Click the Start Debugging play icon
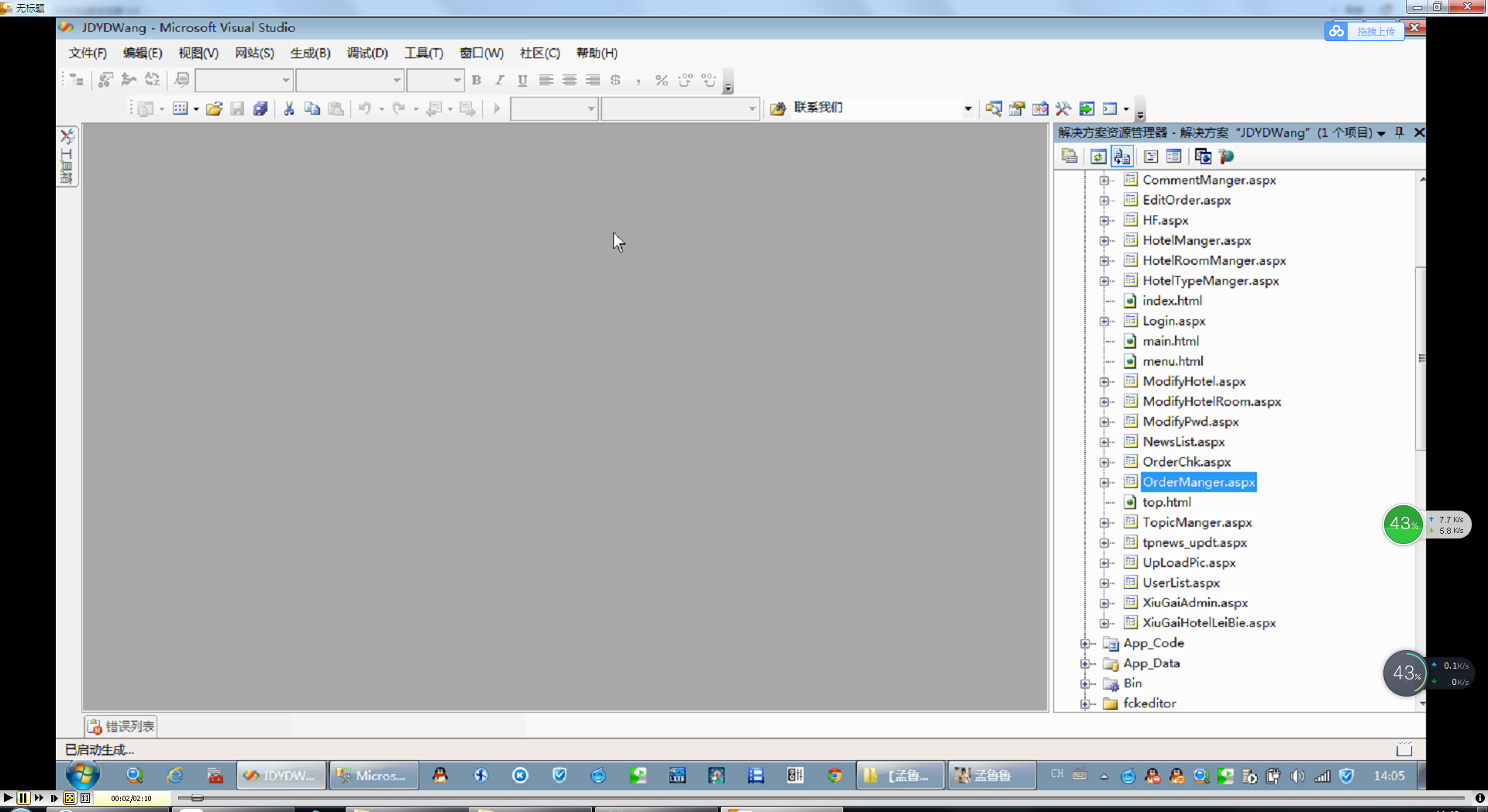The width and height of the screenshot is (1488, 812). (497, 108)
